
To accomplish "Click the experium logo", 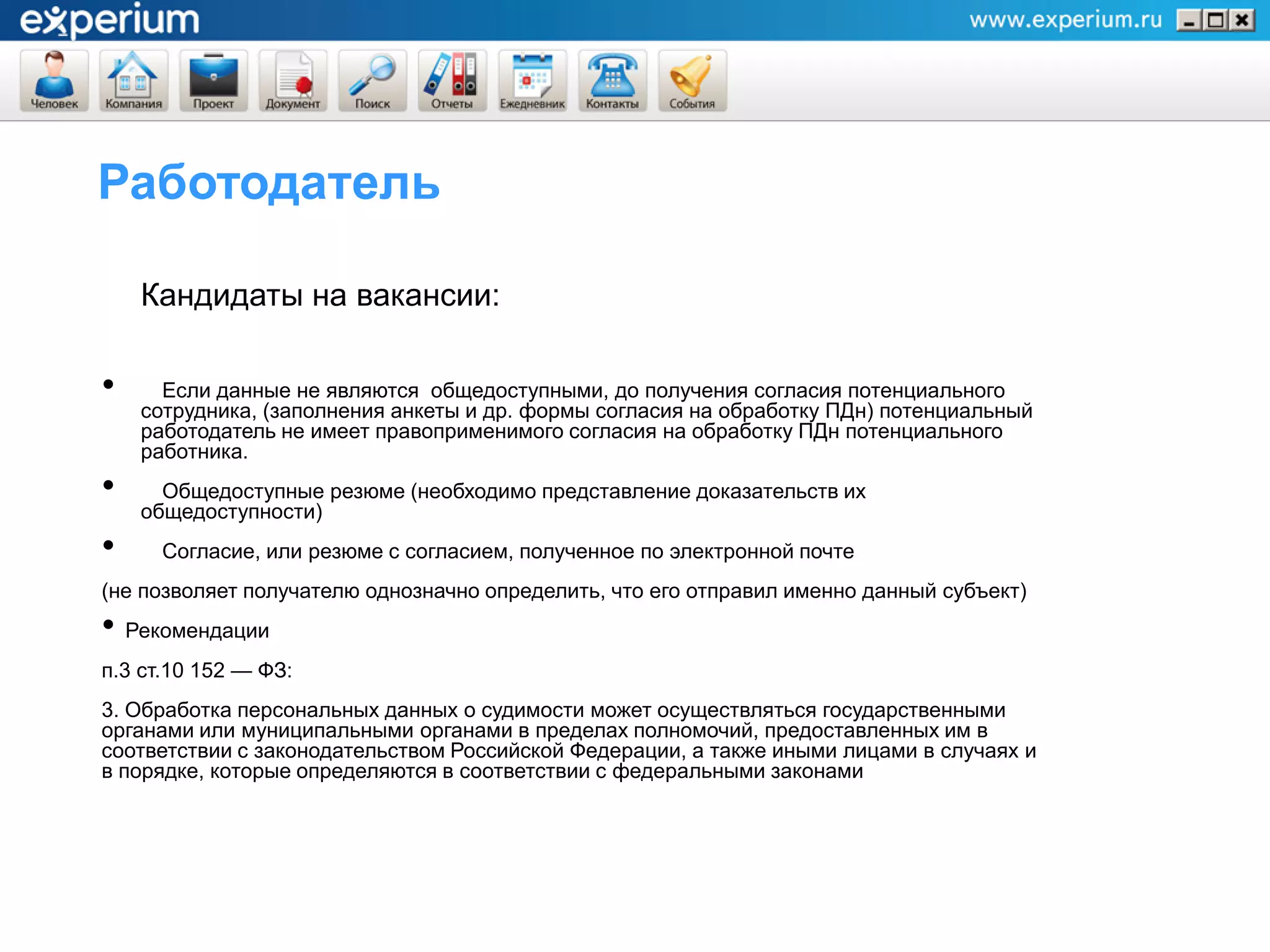I will (110, 20).
